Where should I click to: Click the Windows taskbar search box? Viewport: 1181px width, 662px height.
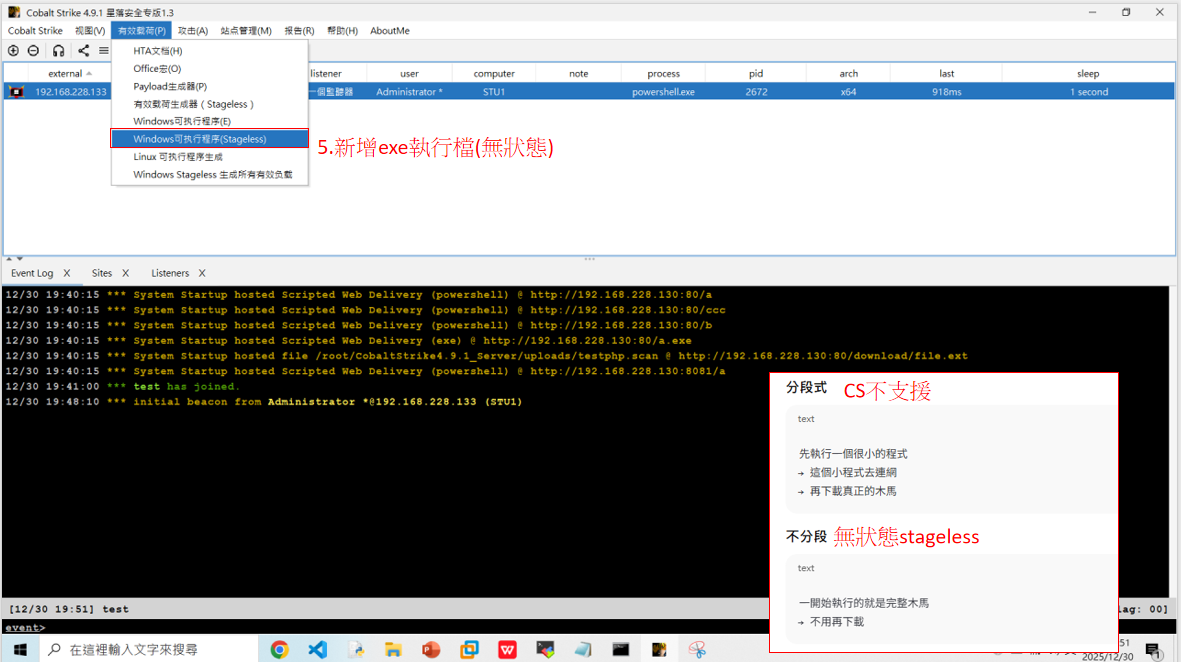[148, 649]
